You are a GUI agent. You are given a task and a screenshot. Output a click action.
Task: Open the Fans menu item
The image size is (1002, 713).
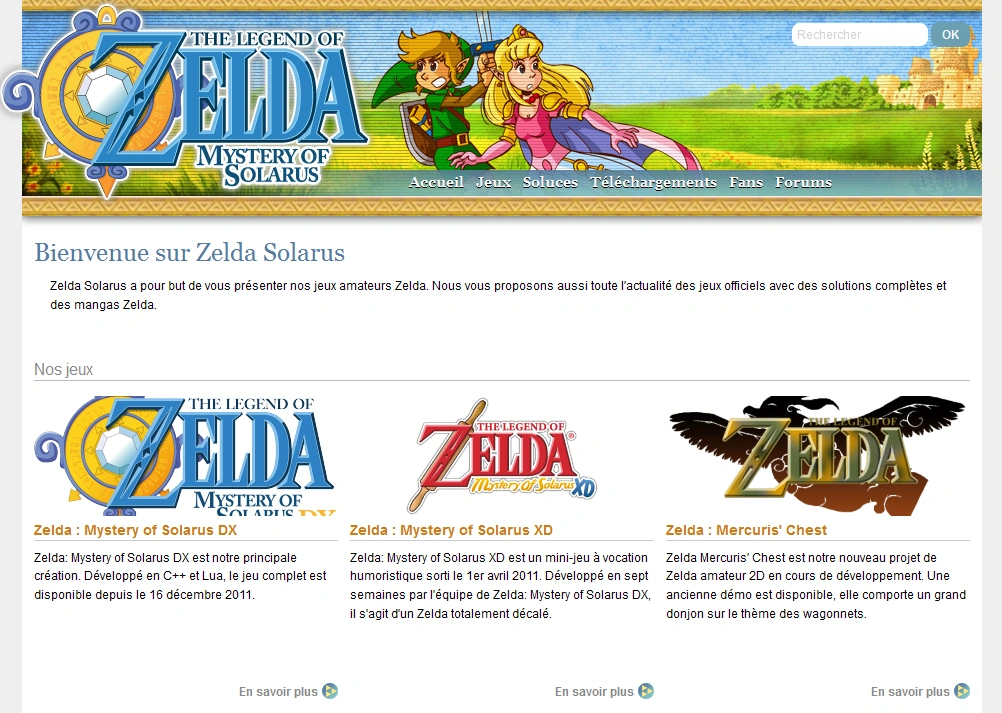746,182
